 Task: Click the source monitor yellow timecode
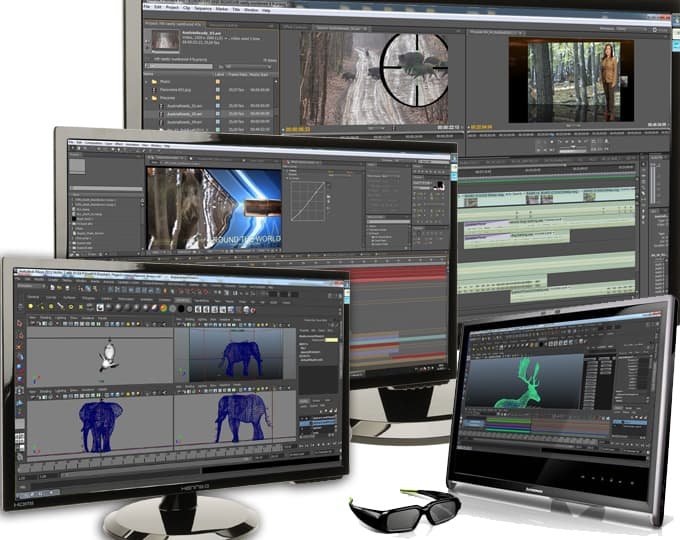click(298, 129)
